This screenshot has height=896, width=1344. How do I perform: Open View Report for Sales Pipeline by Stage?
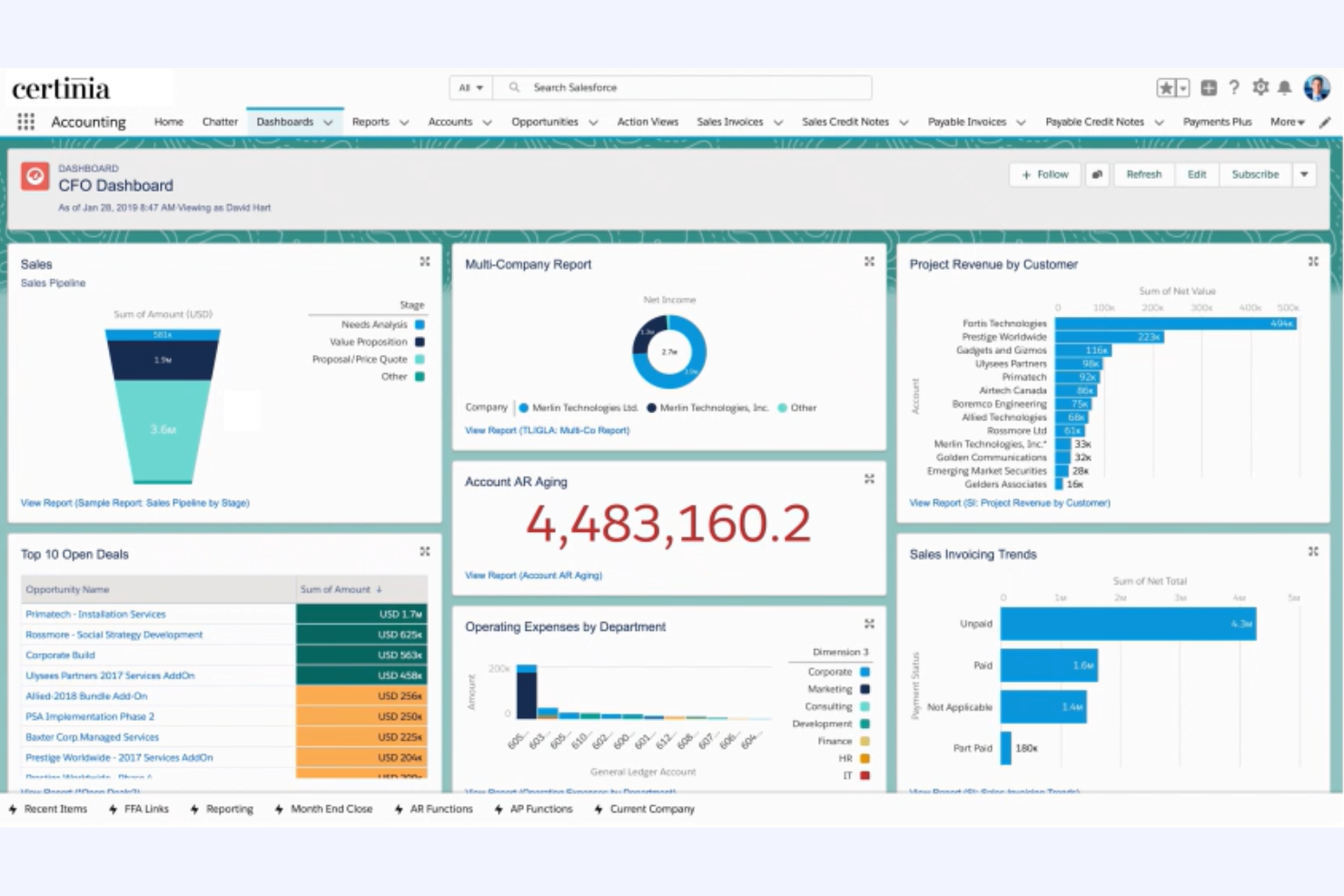coord(134,502)
